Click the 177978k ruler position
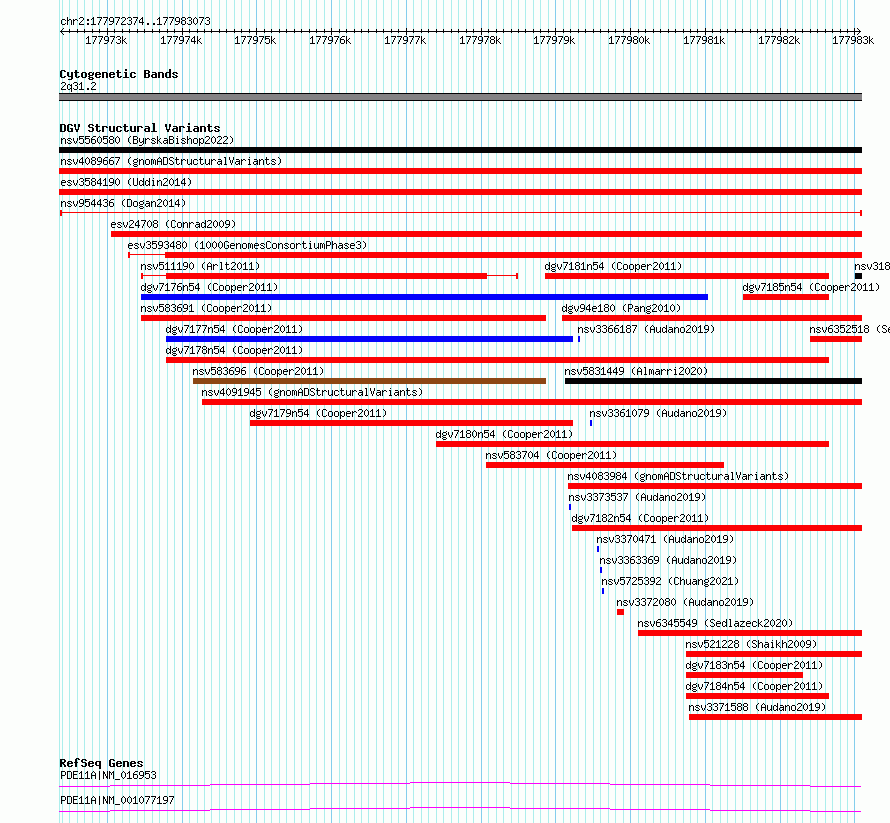 [x=480, y=40]
